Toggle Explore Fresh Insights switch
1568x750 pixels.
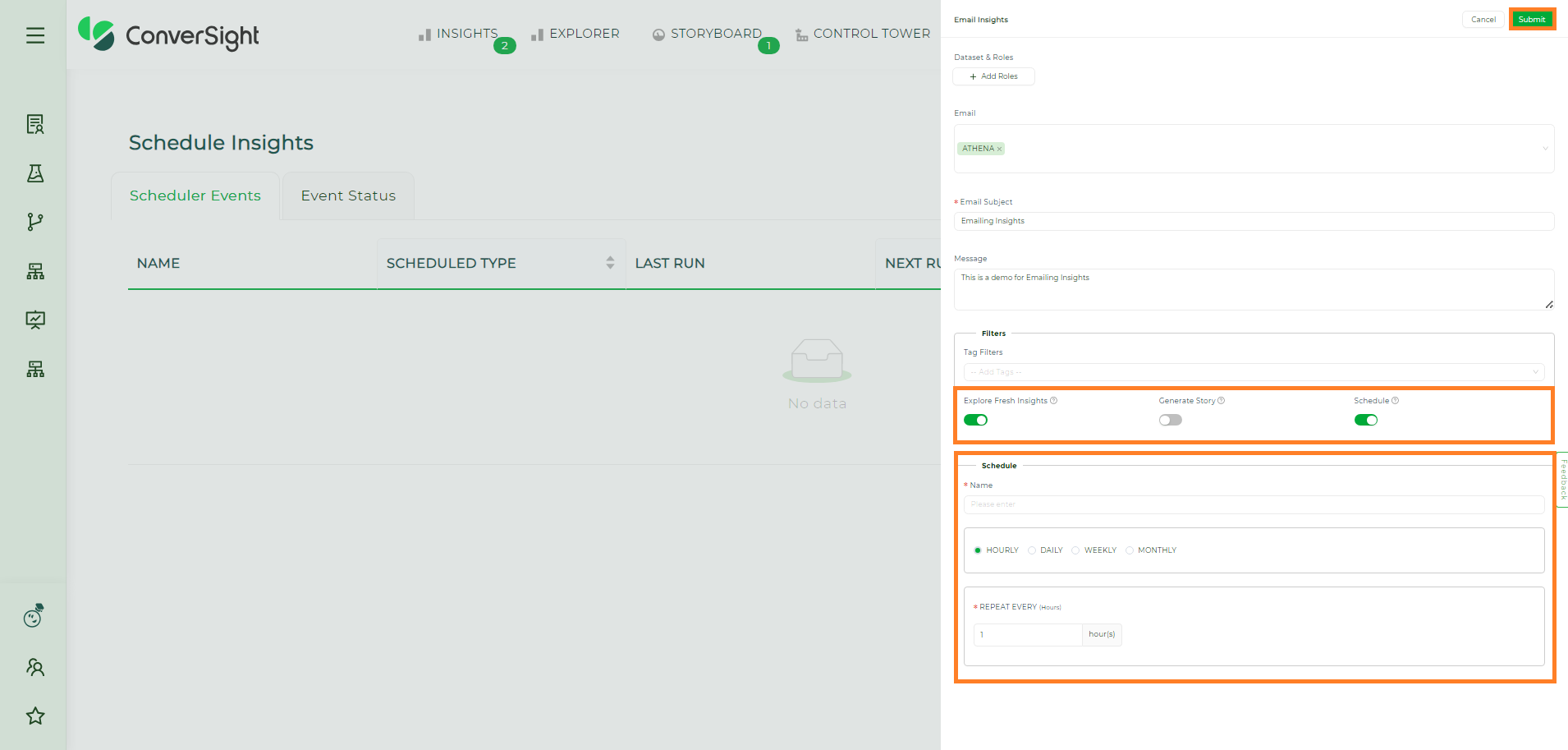tap(975, 420)
